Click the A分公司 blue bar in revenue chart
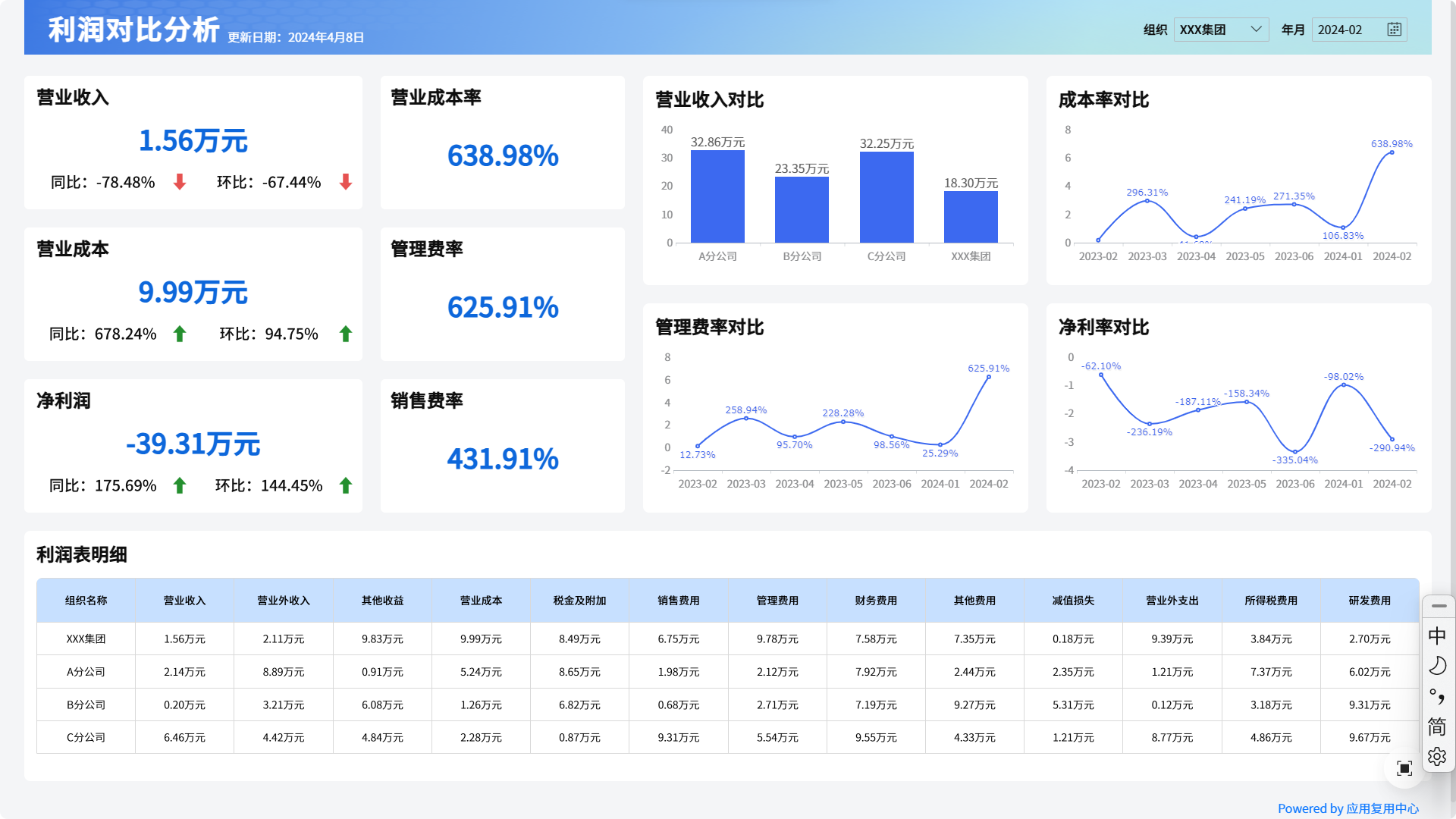Viewport: 1456px width, 819px height. coord(717,197)
